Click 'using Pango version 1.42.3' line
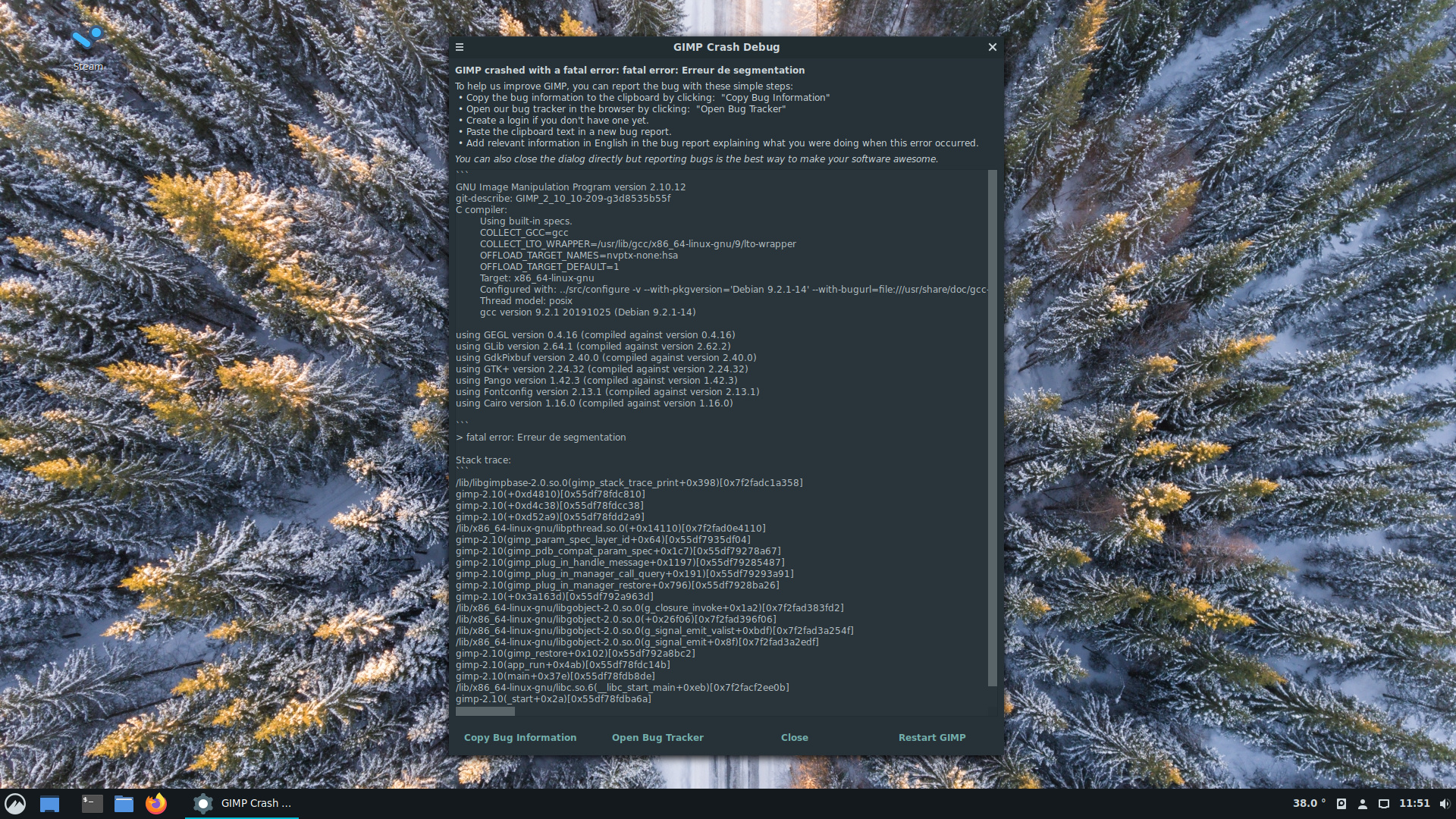The image size is (1456, 819). coord(596,381)
